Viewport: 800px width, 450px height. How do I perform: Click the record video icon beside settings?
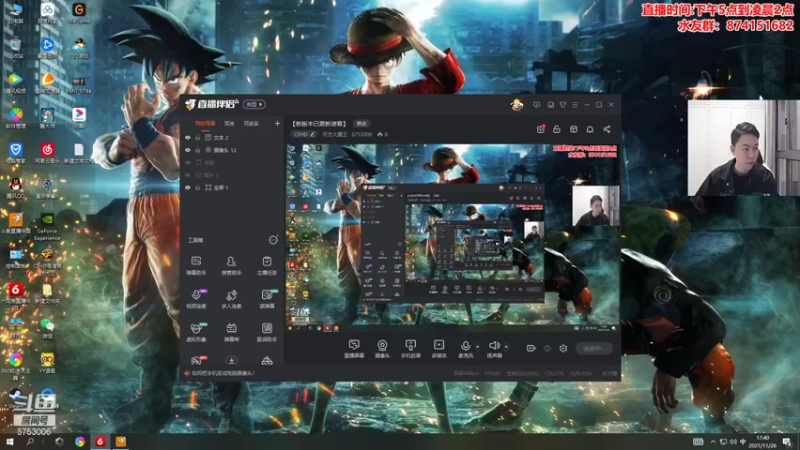[531, 348]
